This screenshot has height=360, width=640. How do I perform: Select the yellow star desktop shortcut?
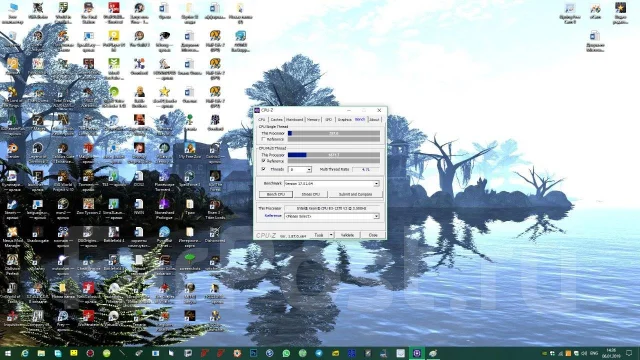164,96
